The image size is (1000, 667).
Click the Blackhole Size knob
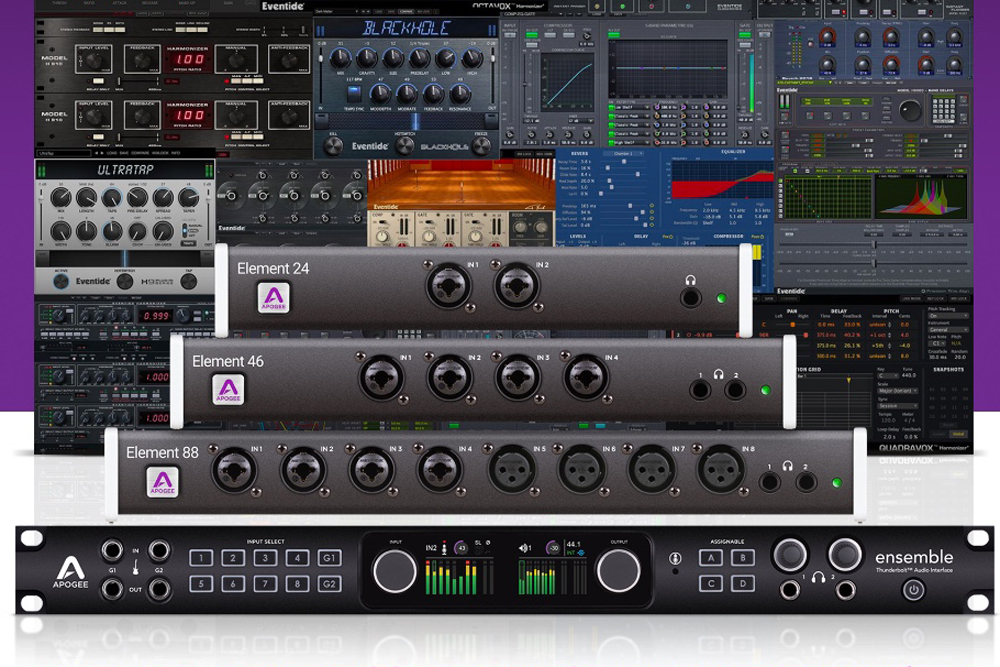(393, 59)
